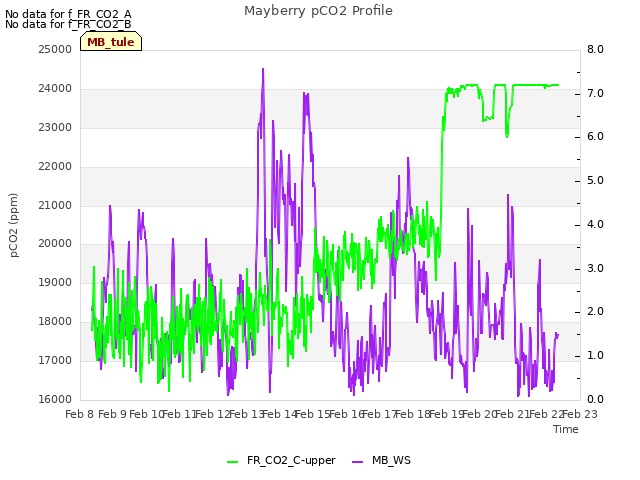Screen dimensions: 640x480
Task: Click the pCO2 (ppm) axis label
Action: click(14, 225)
